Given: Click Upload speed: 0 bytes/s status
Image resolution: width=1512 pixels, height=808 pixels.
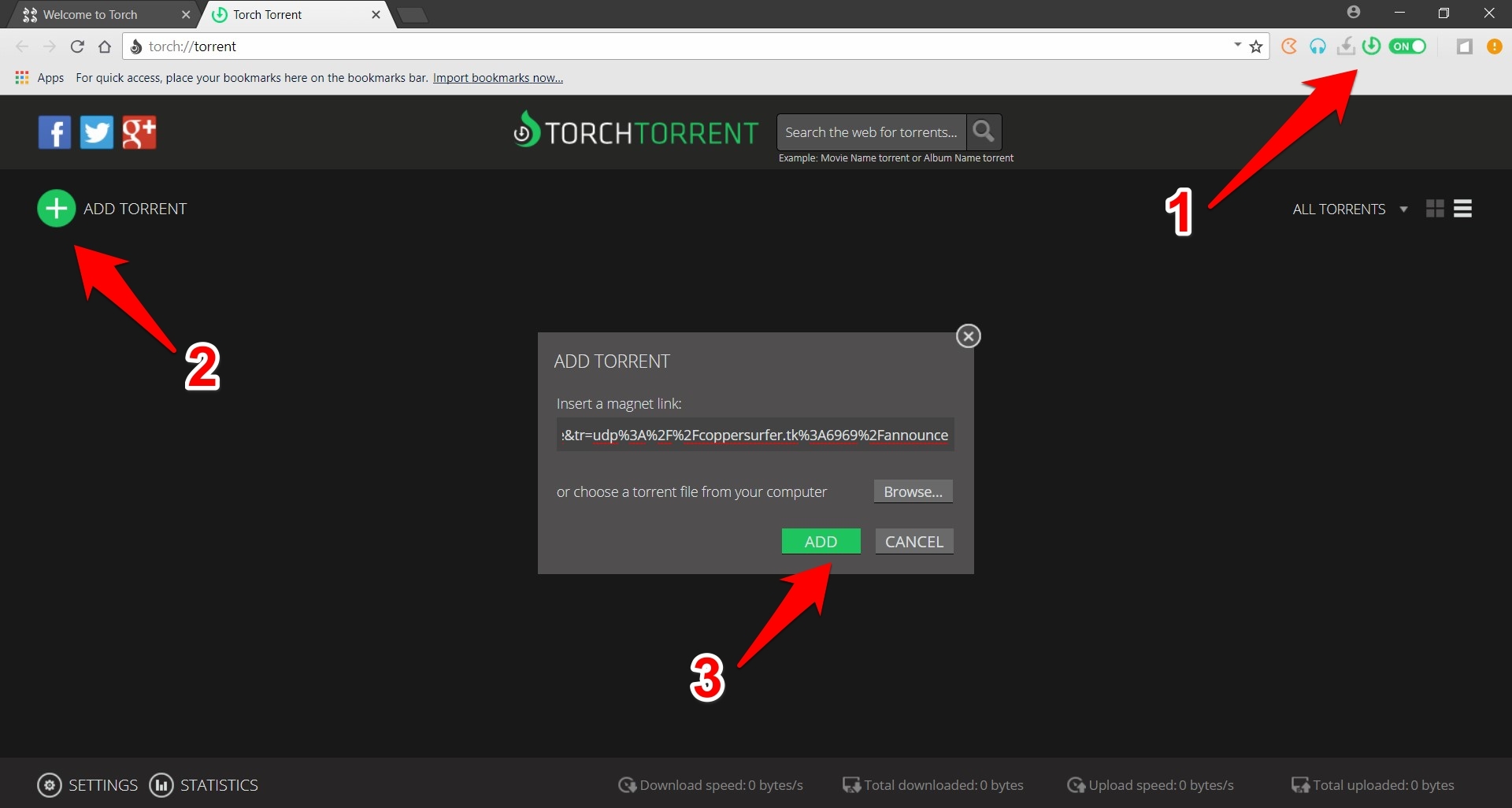Looking at the screenshot, I should [x=1151, y=785].
